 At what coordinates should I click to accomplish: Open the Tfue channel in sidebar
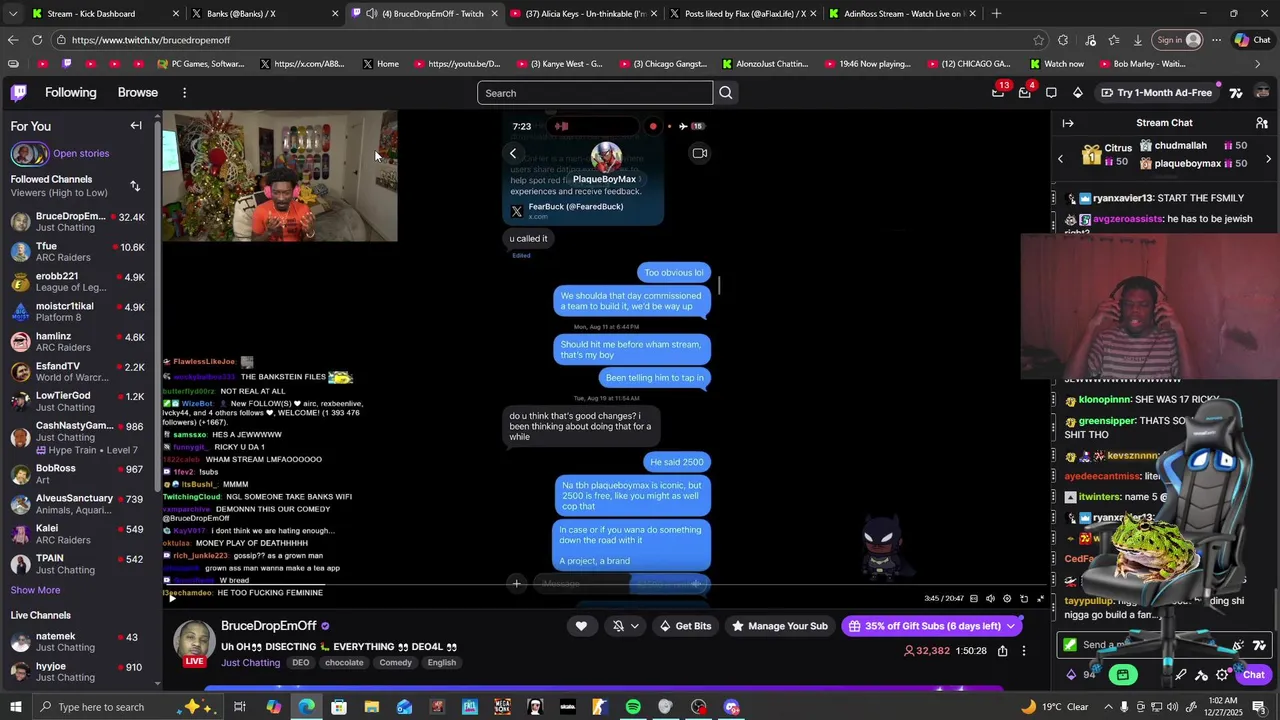pos(78,252)
